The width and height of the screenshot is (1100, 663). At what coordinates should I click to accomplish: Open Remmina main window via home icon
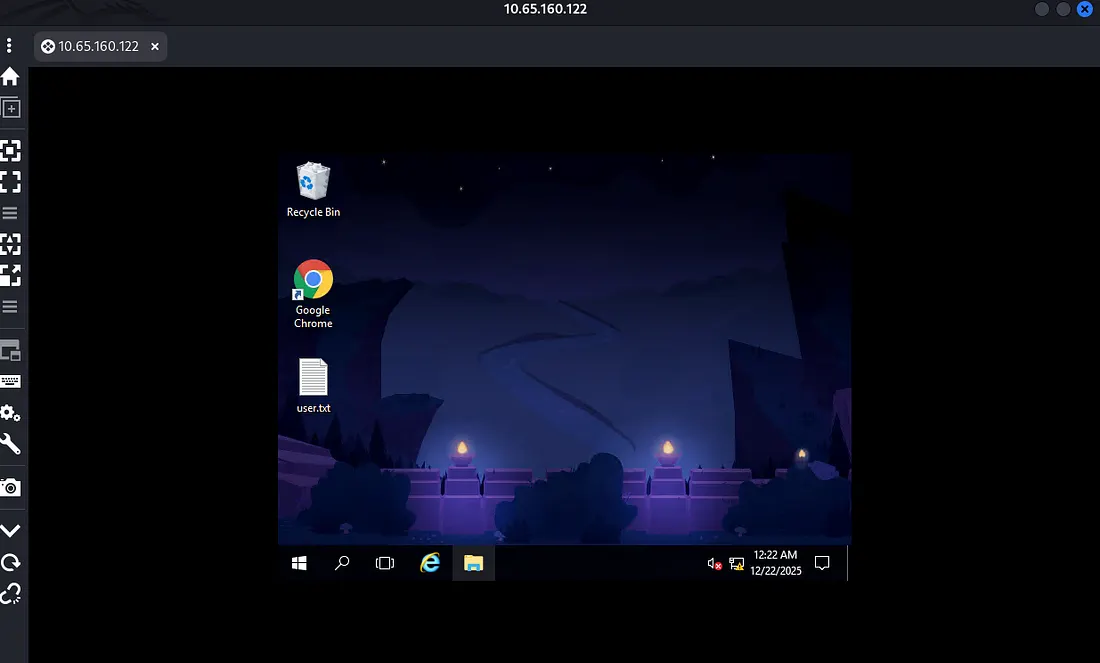click(x=10, y=77)
